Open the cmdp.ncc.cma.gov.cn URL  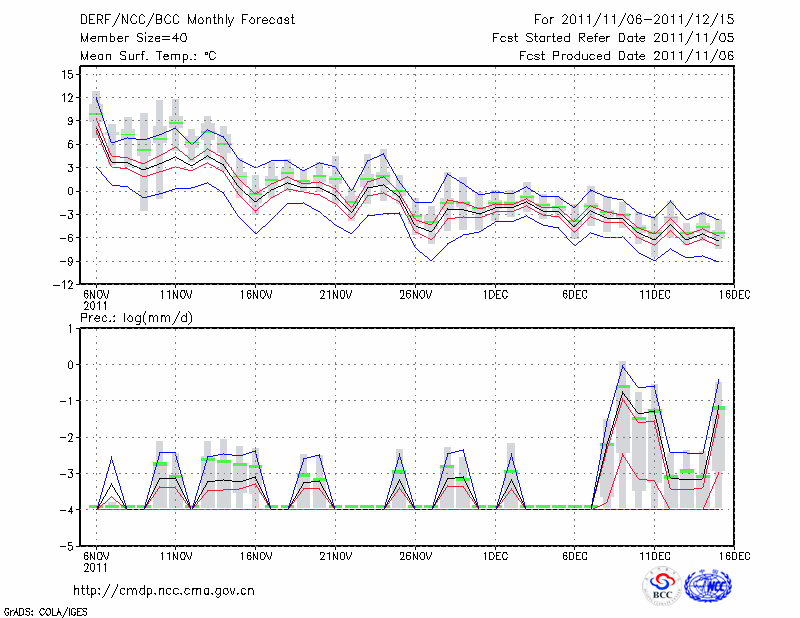165,590
